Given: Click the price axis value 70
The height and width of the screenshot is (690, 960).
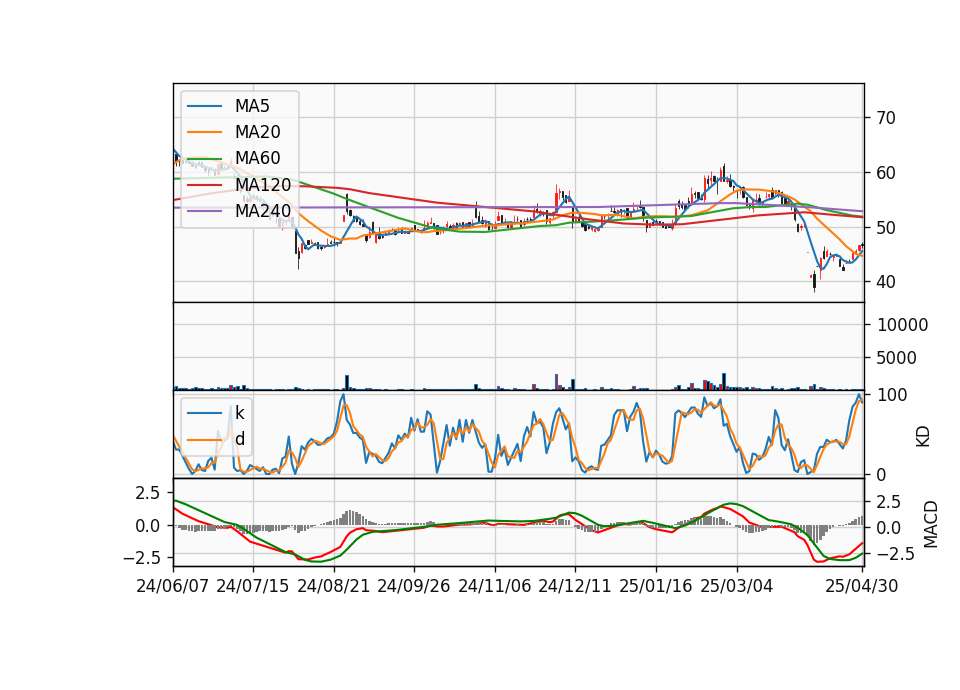Looking at the screenshot, I should [886, 118].
